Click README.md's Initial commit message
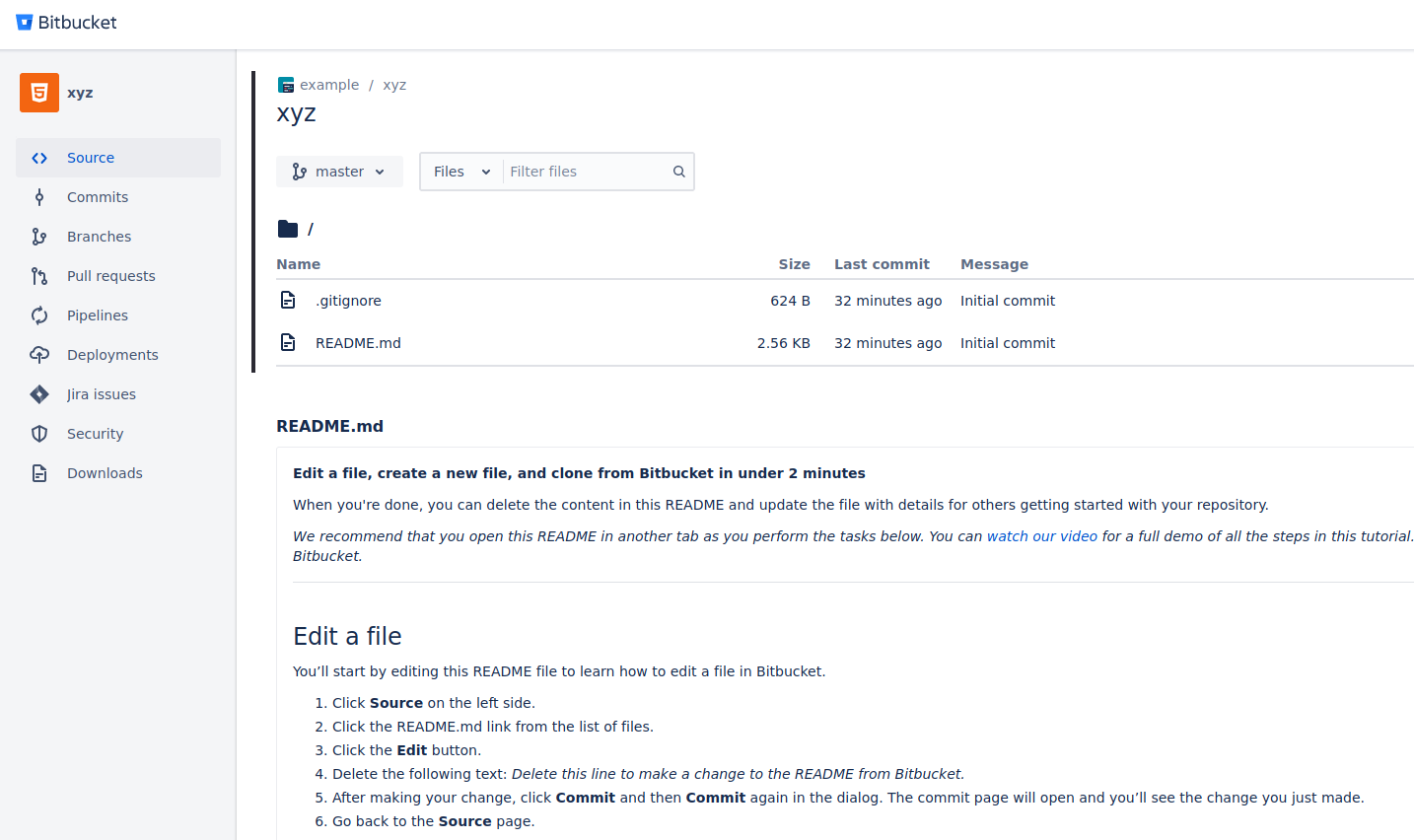Viewport: 1414px width, 840px height. pos(1008,343)
